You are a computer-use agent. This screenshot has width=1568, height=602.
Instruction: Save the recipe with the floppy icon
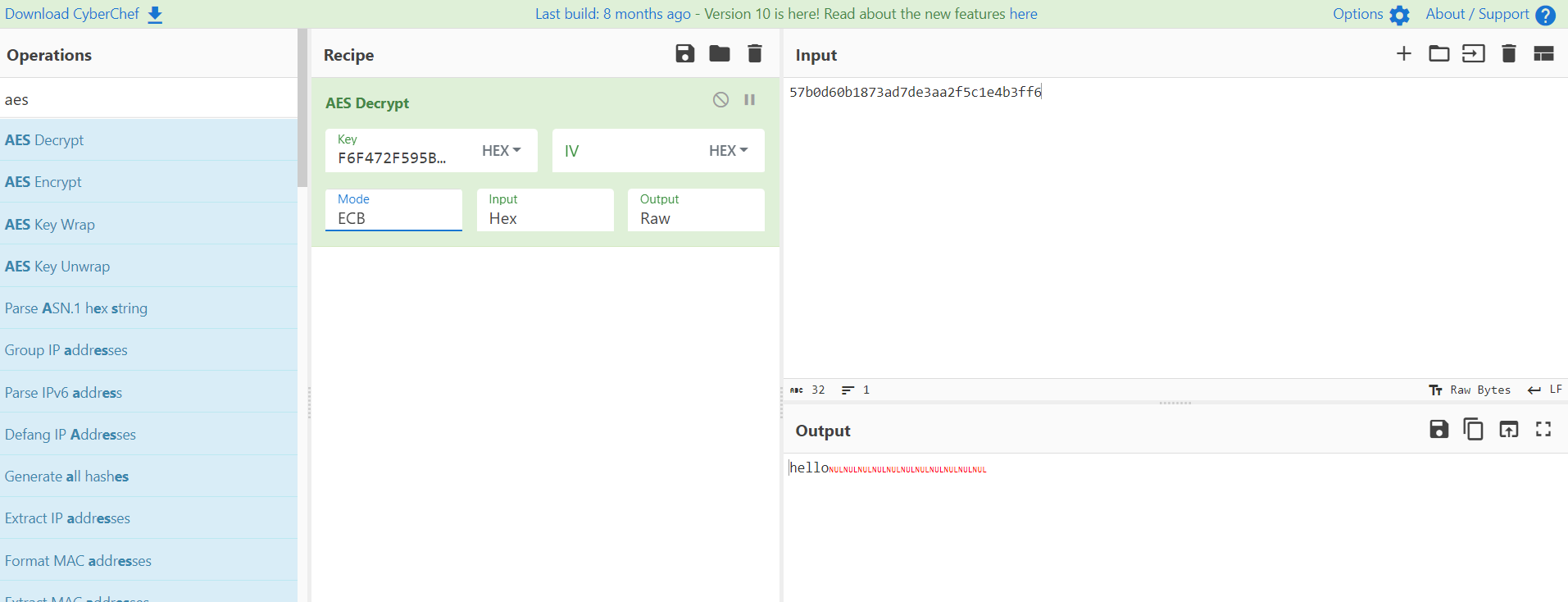point(685,54)
